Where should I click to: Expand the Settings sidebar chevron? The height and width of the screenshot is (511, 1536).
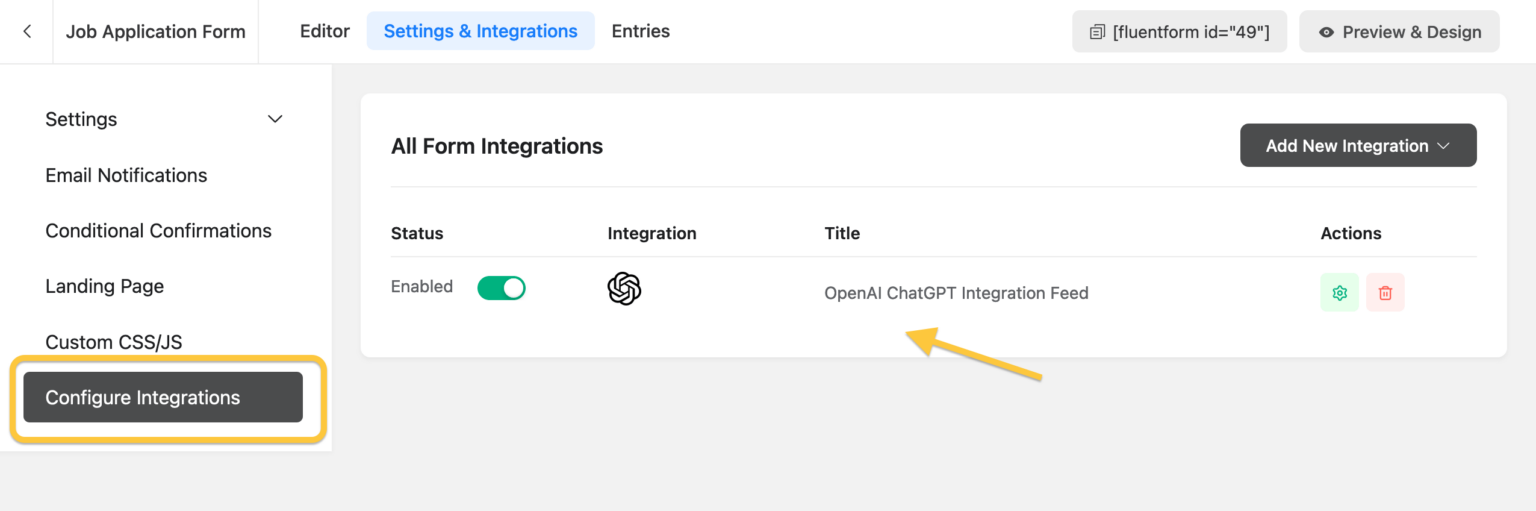coord(275,120)
